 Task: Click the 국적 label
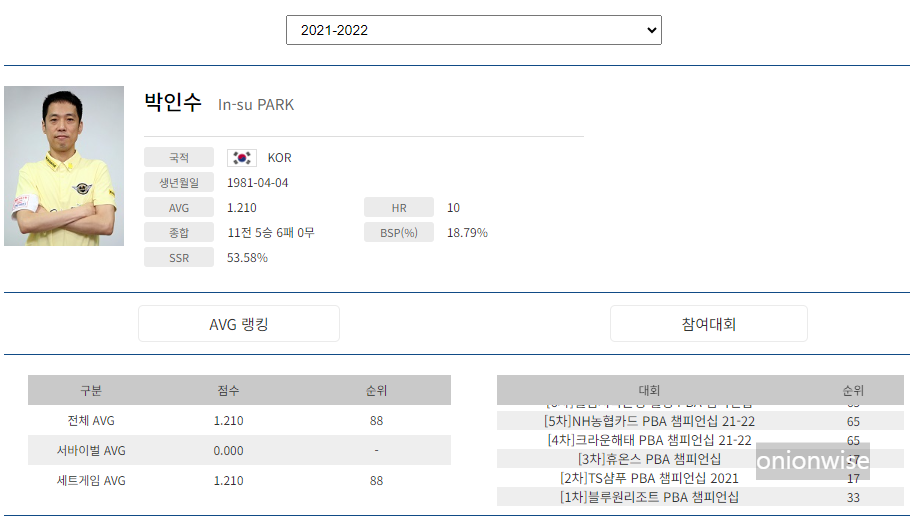tap(179, 158)
